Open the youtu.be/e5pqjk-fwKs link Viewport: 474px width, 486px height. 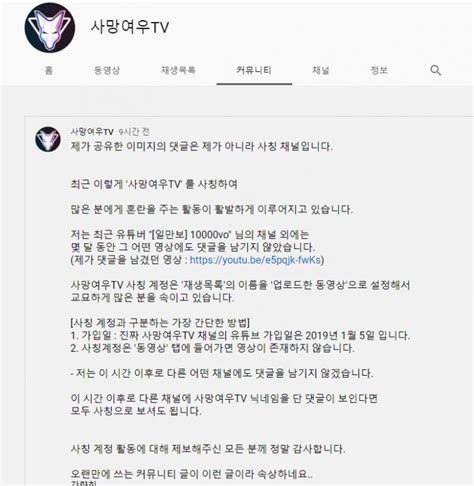tap(255, 260)
